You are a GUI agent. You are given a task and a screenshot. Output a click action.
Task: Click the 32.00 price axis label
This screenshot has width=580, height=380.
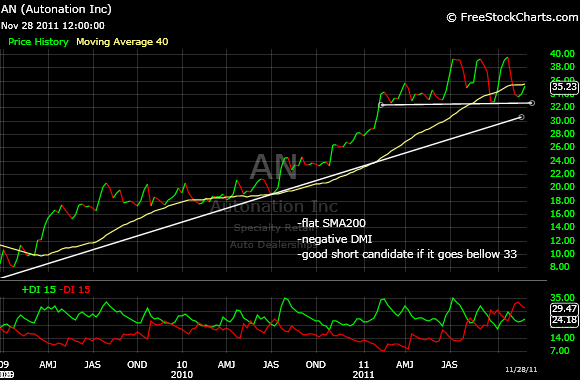(x=562, y=107)
